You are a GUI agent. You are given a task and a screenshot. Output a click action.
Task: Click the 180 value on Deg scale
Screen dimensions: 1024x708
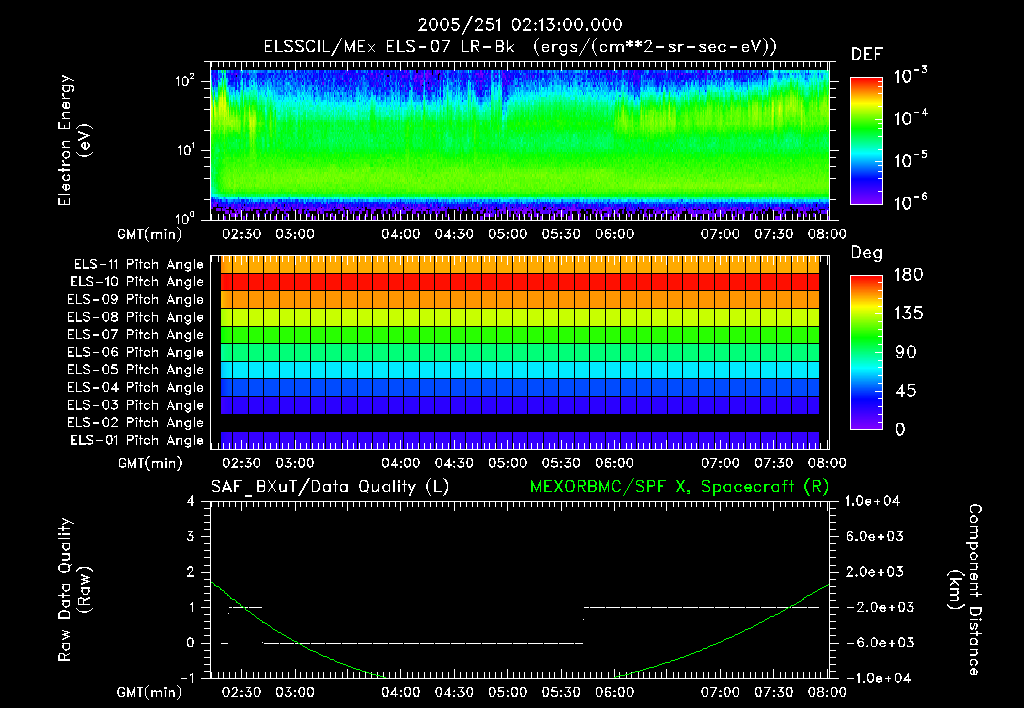click(x=908, y=275)
